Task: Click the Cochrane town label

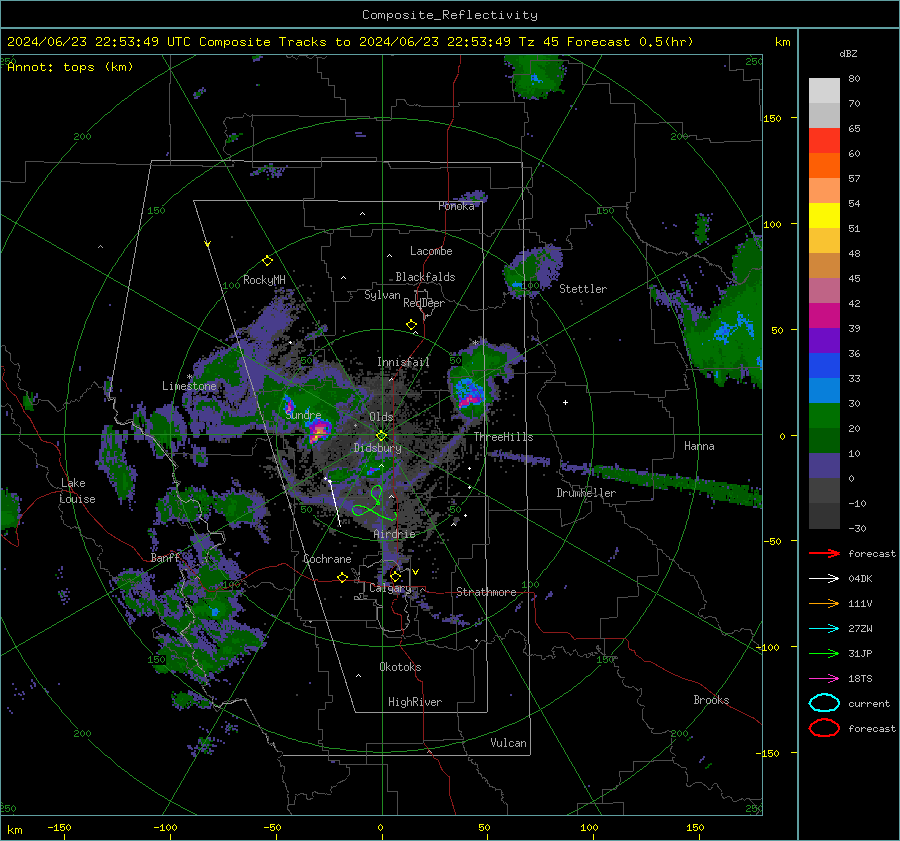Action: point(327,559)
